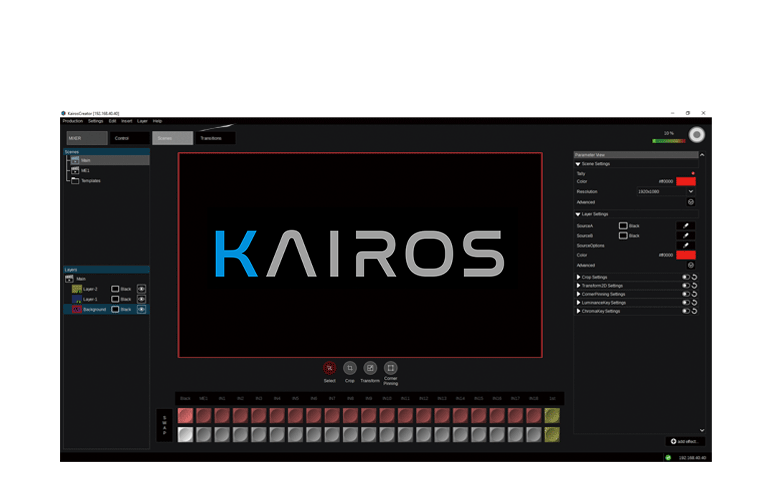Collapse the Layer Settings section
This screenshot has width=772, height=501.
578,214
